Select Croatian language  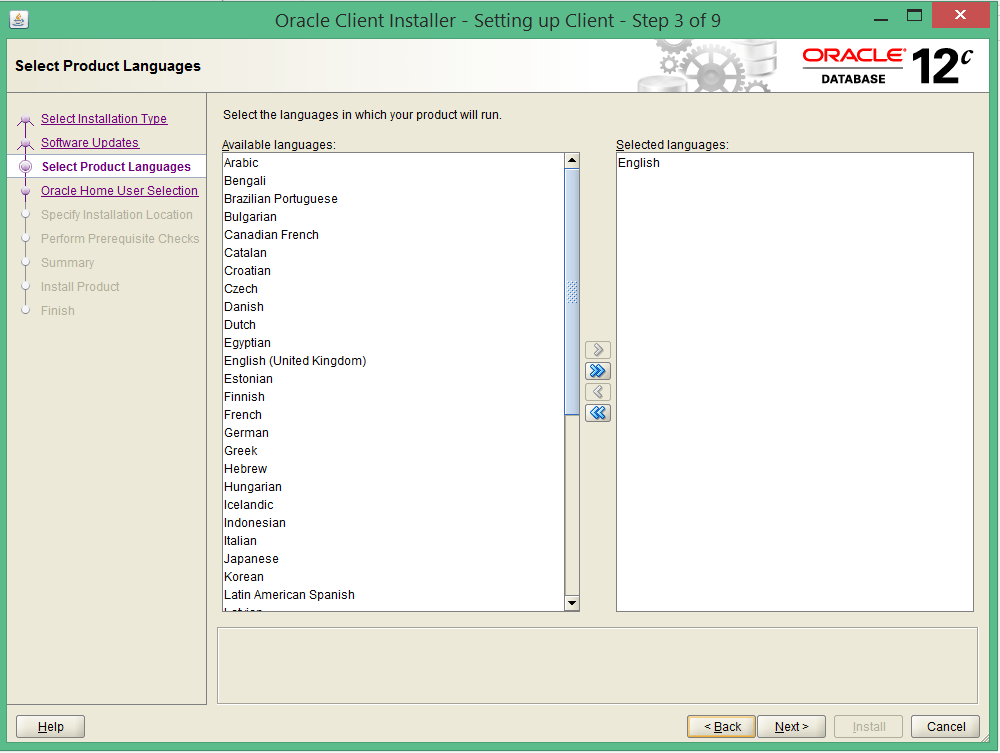point(393,270)
